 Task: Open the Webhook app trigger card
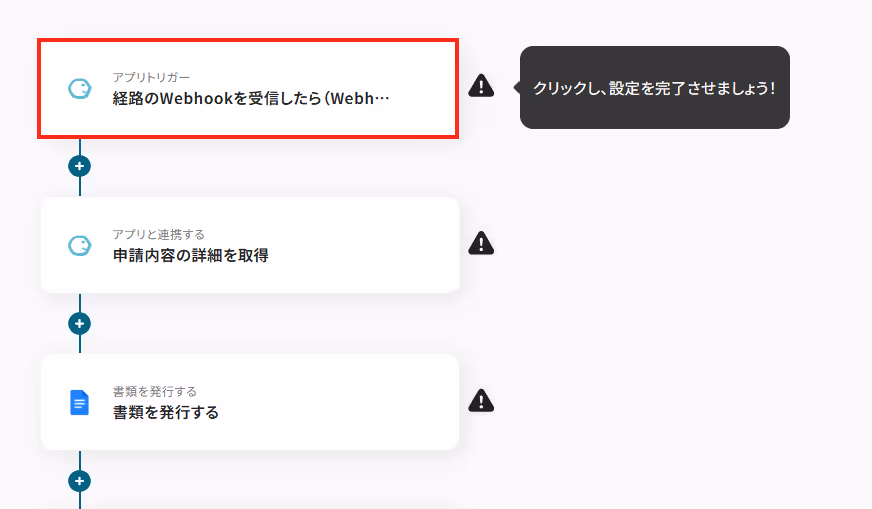pos(248,88)
